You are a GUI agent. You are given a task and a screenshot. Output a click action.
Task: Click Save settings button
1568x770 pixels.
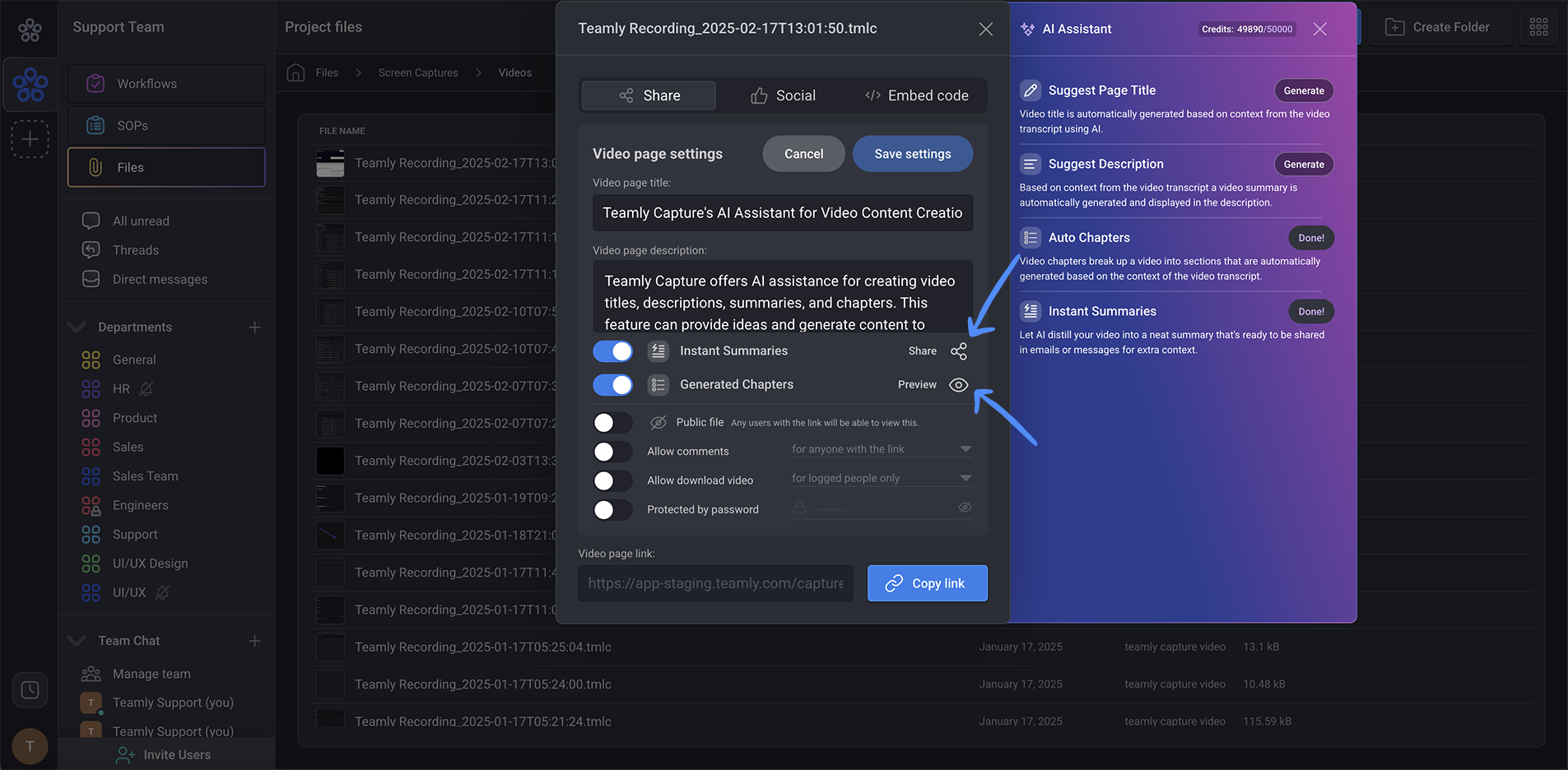point(913,154)
